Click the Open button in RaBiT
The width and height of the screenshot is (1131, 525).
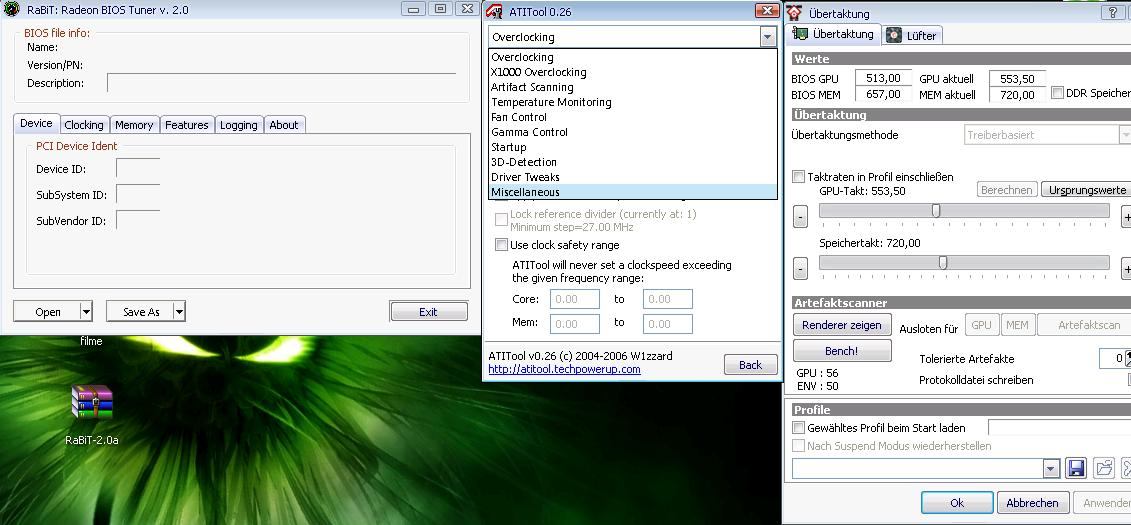(x=48, y=312)
